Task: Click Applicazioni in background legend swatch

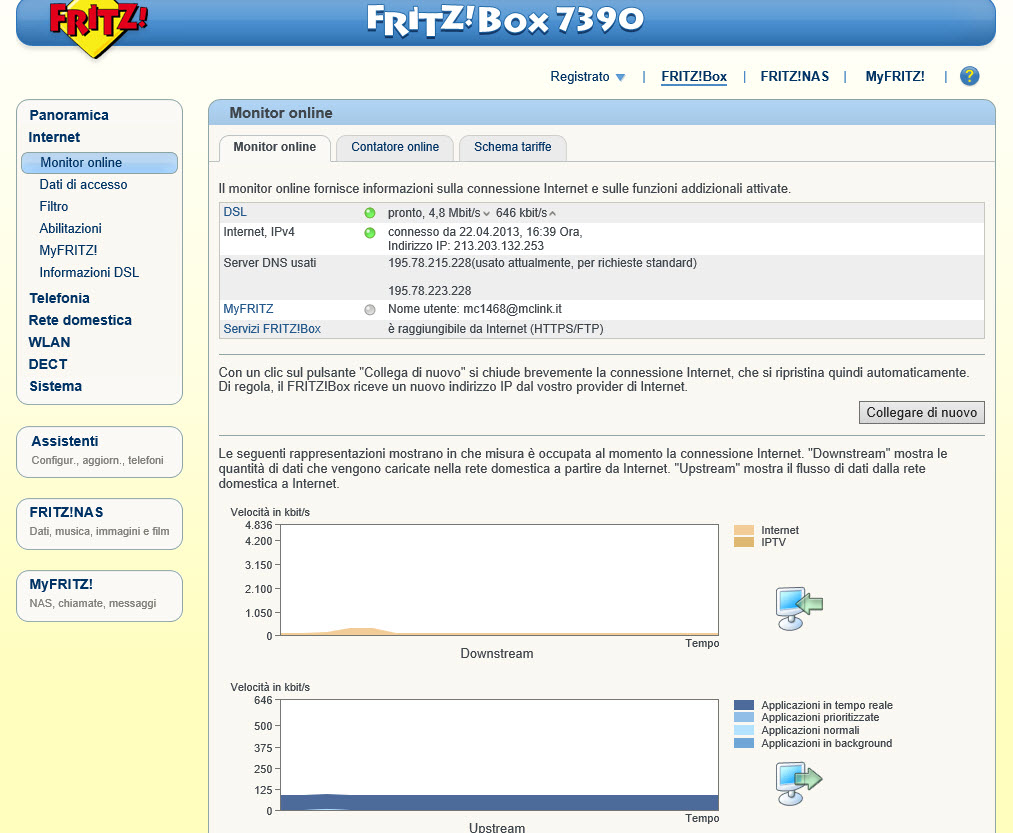Action: point(744,743)
